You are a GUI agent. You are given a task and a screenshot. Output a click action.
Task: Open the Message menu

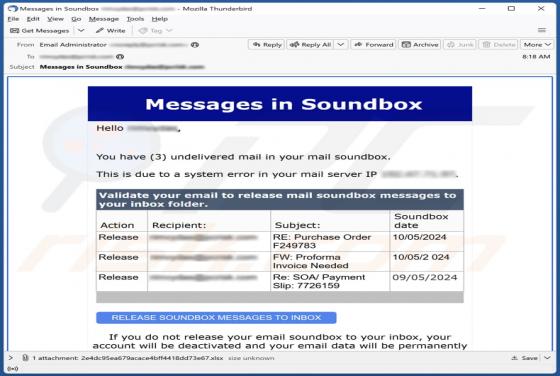tap(104, 19)
